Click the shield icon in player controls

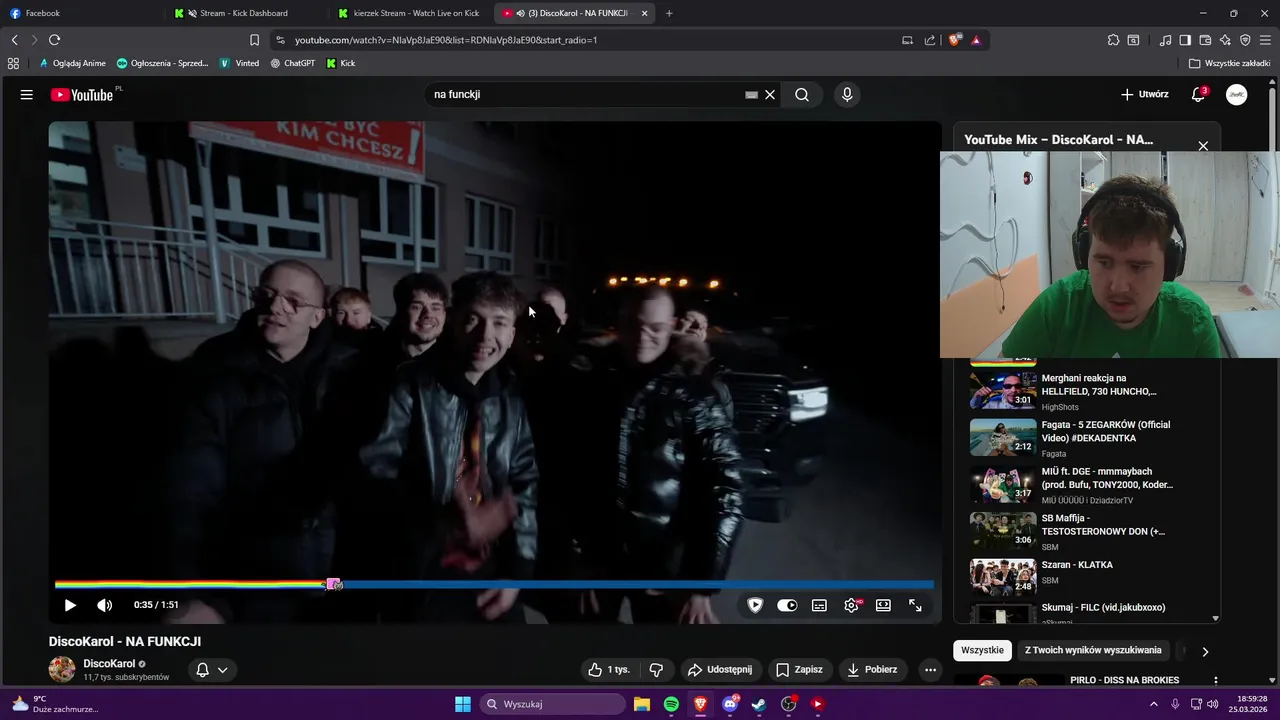755,605
